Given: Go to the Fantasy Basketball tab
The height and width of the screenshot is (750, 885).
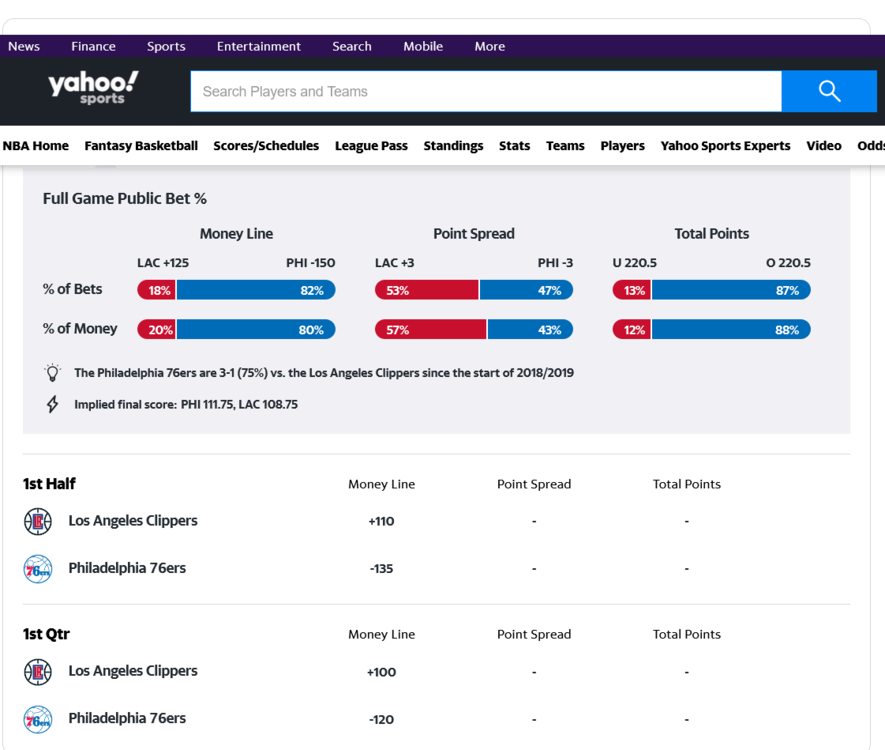Looking at the screenshot, I should point(141,146).
